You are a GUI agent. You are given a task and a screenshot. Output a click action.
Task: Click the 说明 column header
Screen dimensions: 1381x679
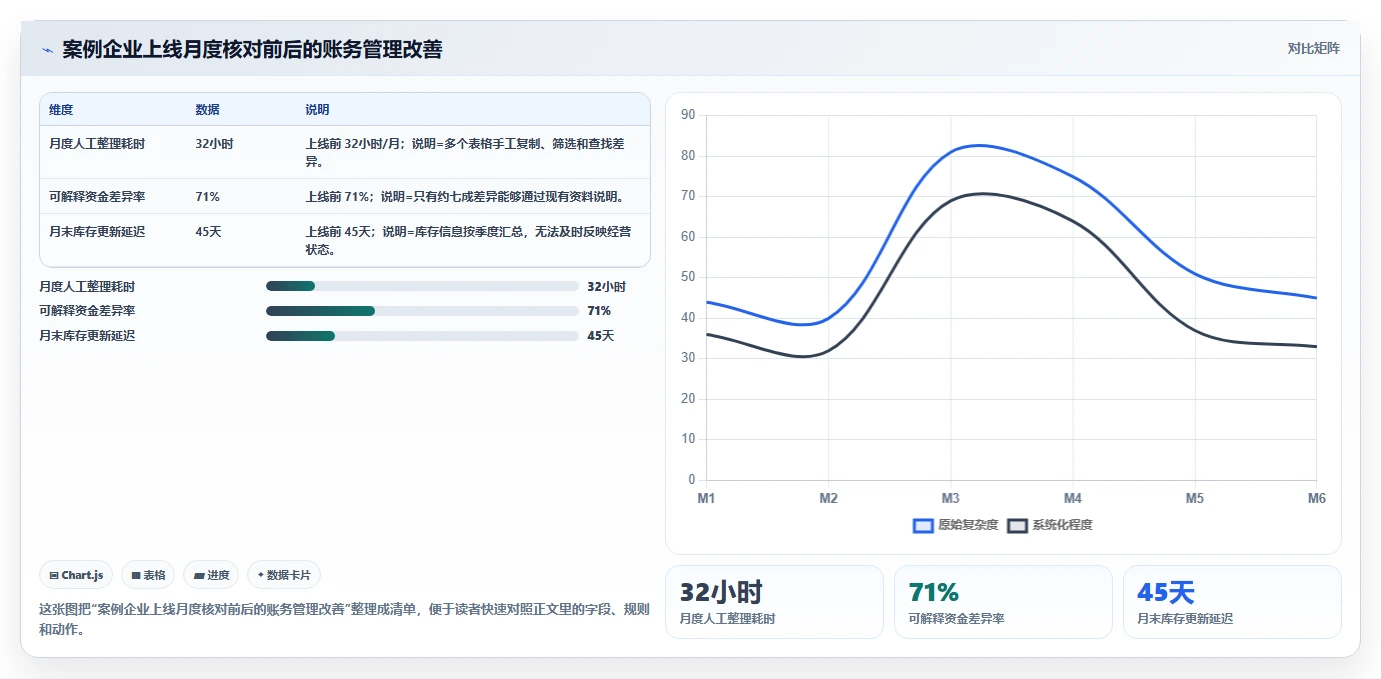click(317, 110)
